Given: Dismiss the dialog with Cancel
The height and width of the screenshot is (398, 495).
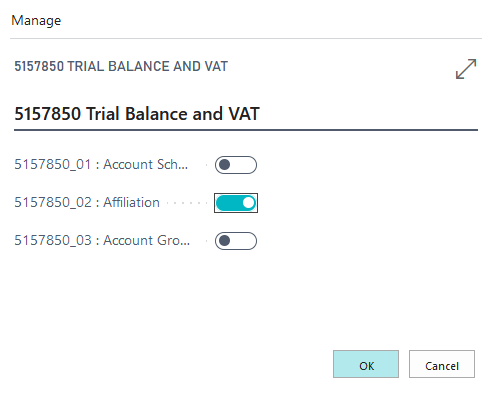Looking at the screenshot, I should (x=442, y=364).
